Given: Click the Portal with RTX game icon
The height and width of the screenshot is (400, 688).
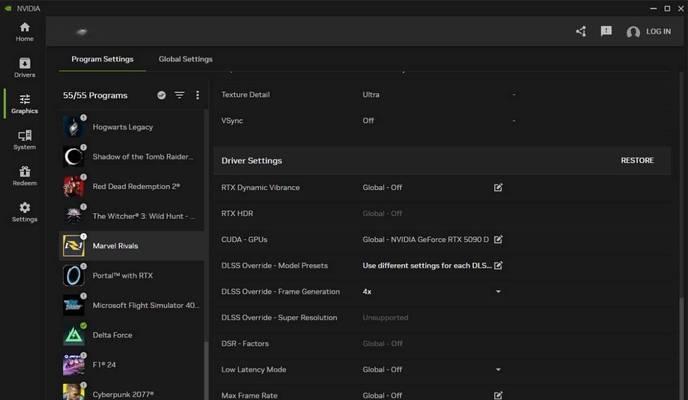Looking at the screenshot, I should (74, 275).
